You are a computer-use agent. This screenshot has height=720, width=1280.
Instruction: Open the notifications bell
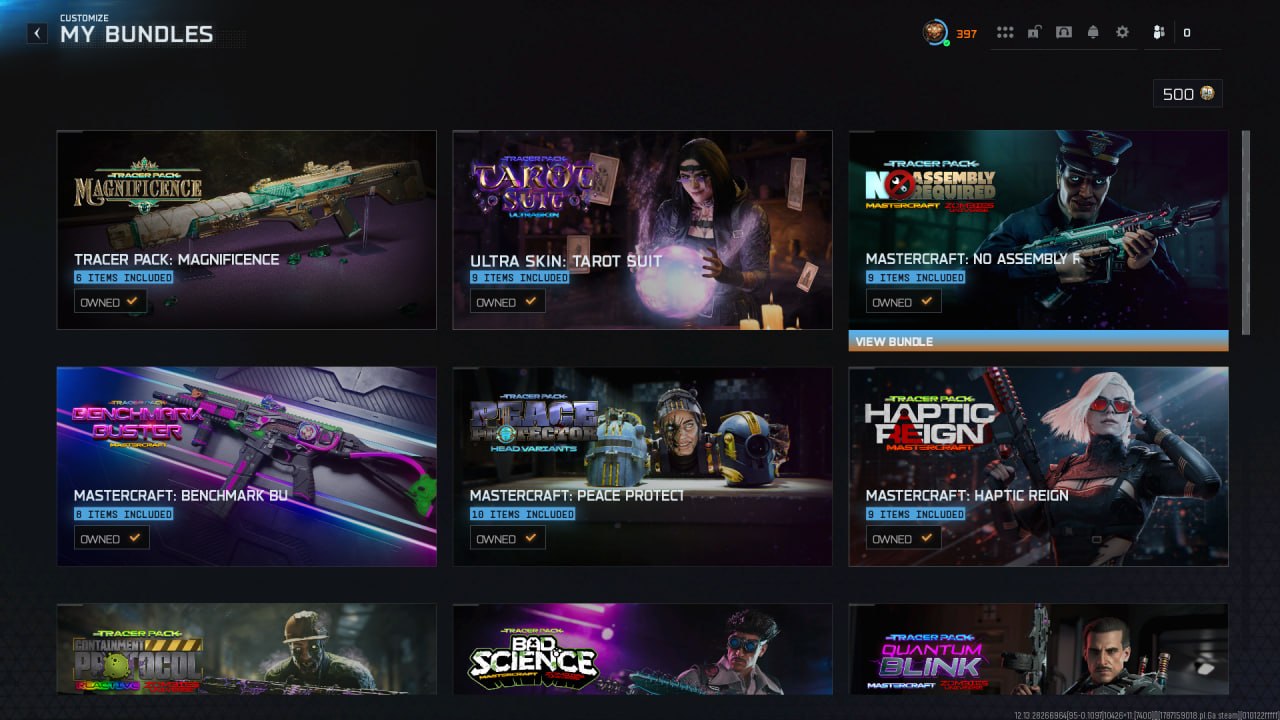pos(1093,33)
